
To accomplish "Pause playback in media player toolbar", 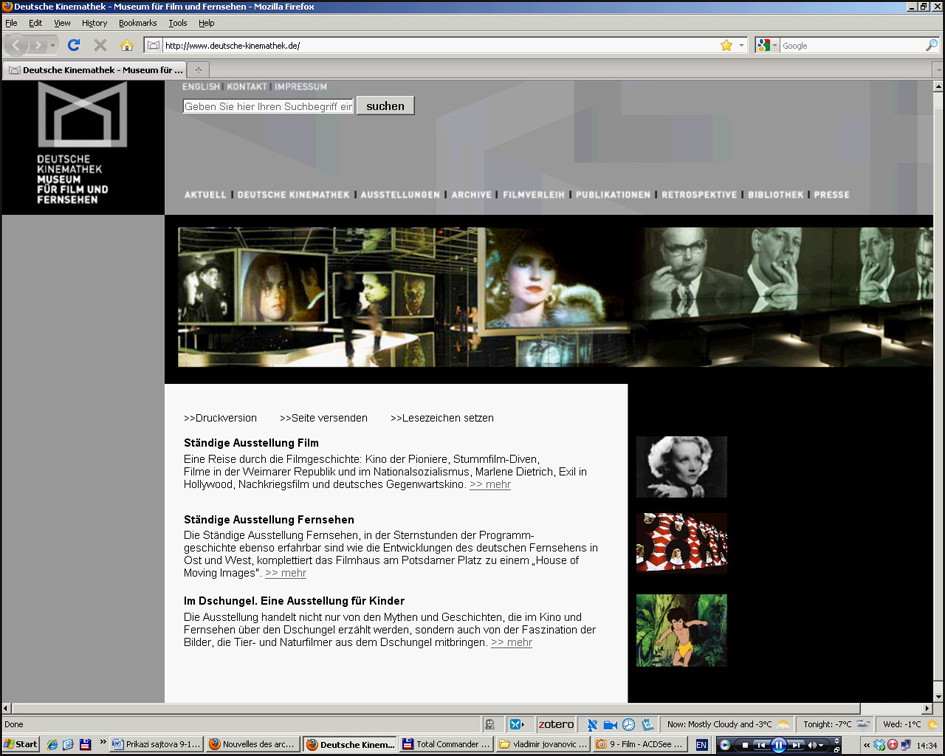I will point(778,745).
